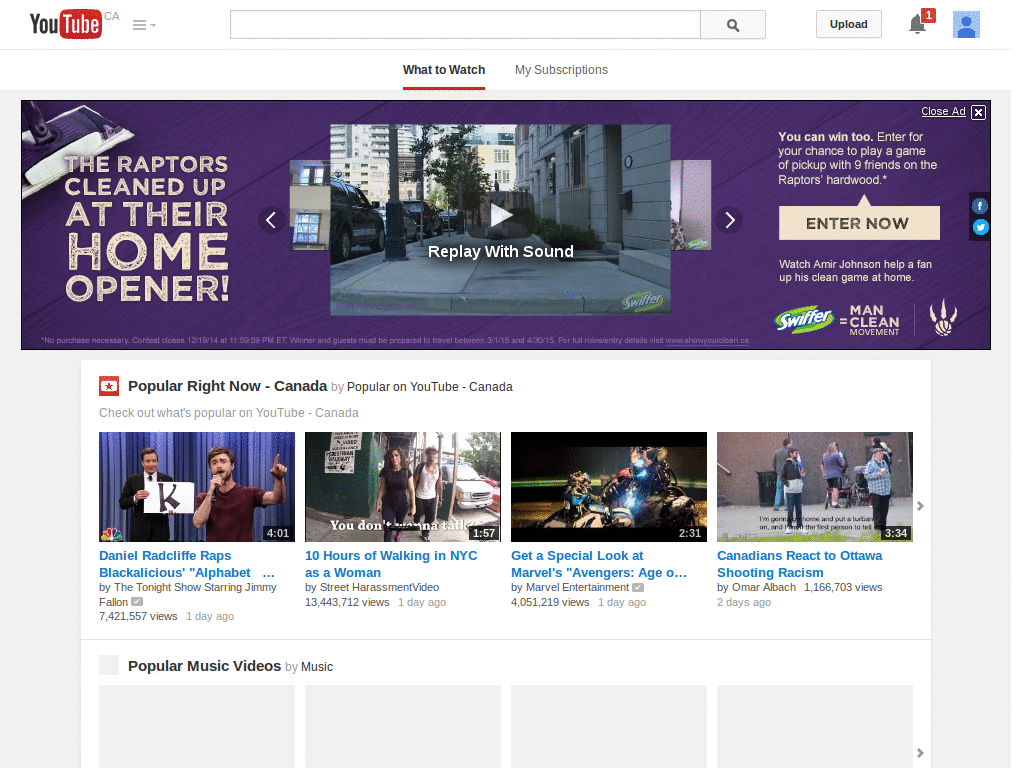Open Popular on YouTube - Canada channel link

430,387
